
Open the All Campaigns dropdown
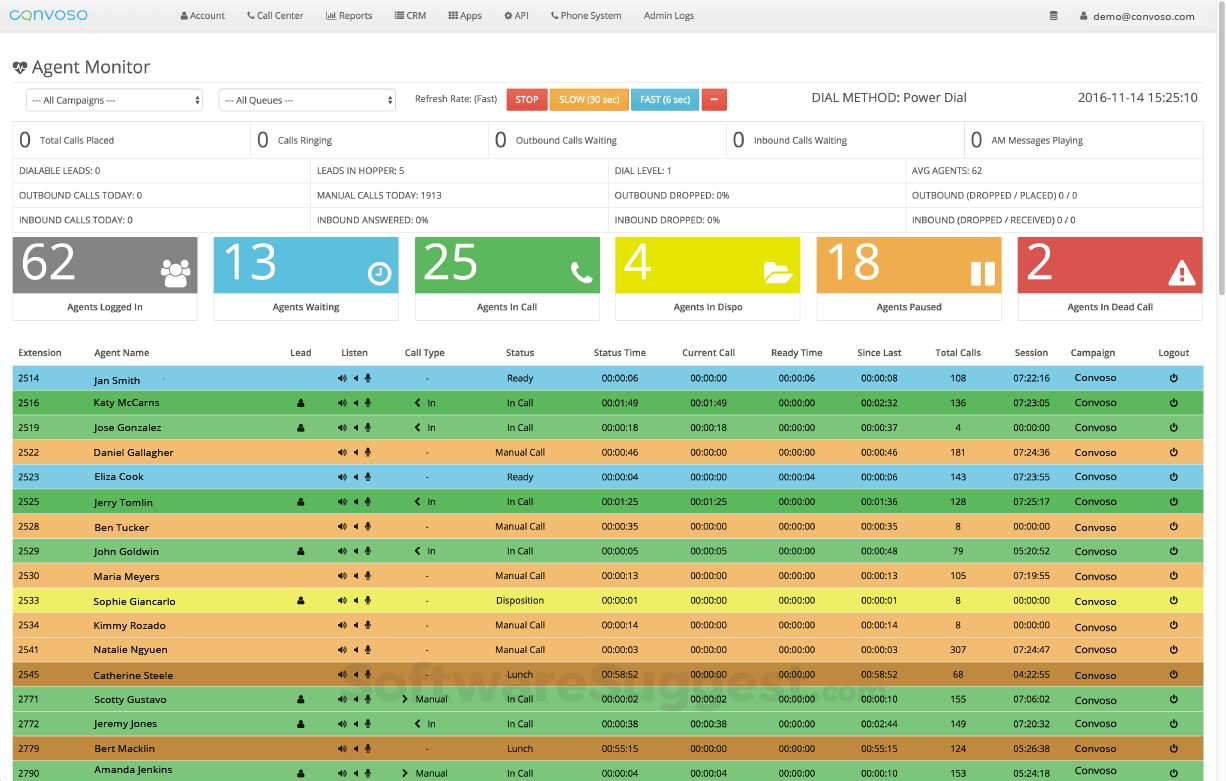point(114,99)
